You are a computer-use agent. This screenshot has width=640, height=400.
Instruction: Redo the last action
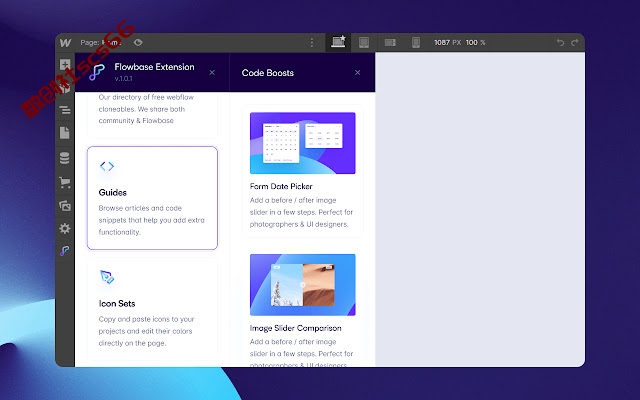click(575, 42)
